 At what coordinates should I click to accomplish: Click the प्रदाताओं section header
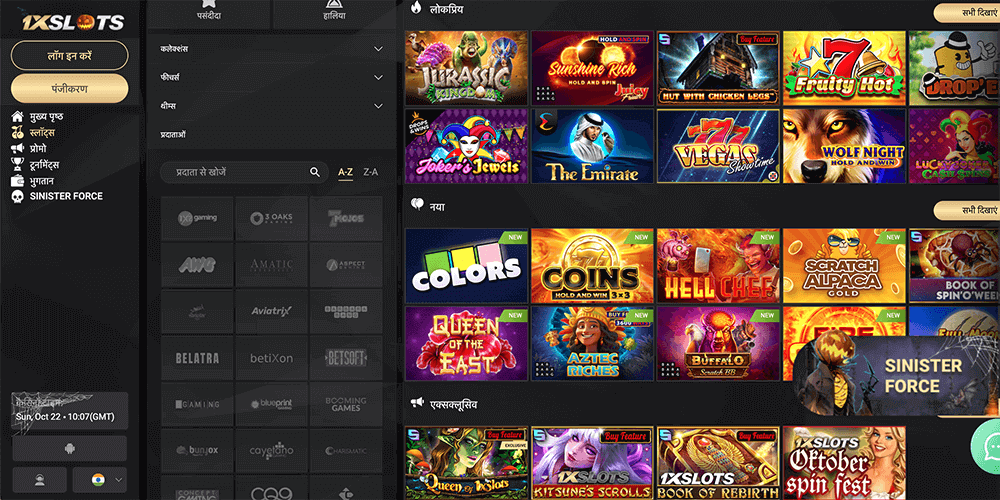coord(173,135)
